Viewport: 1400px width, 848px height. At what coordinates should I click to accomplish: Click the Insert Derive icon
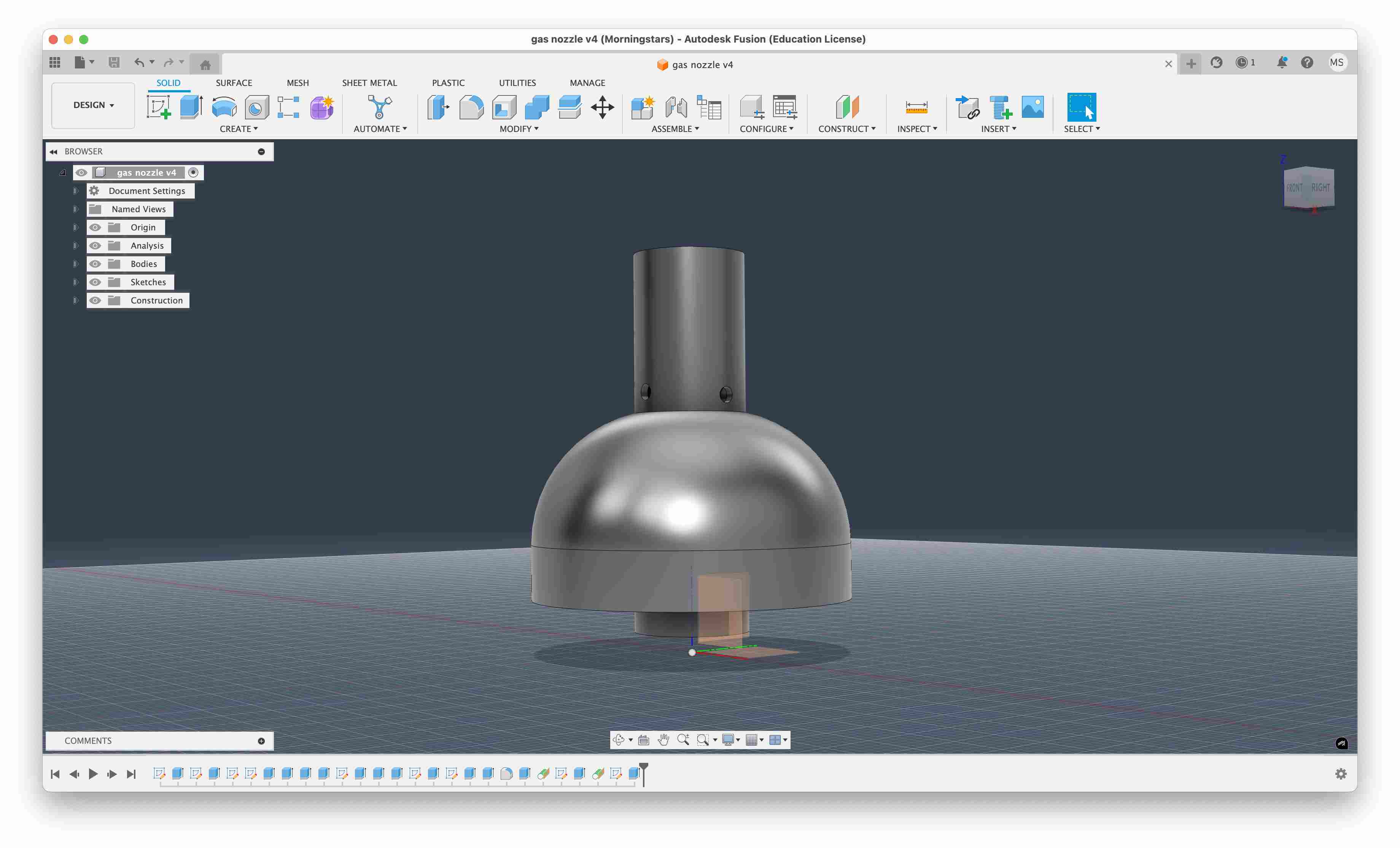(x=967, y=107)
